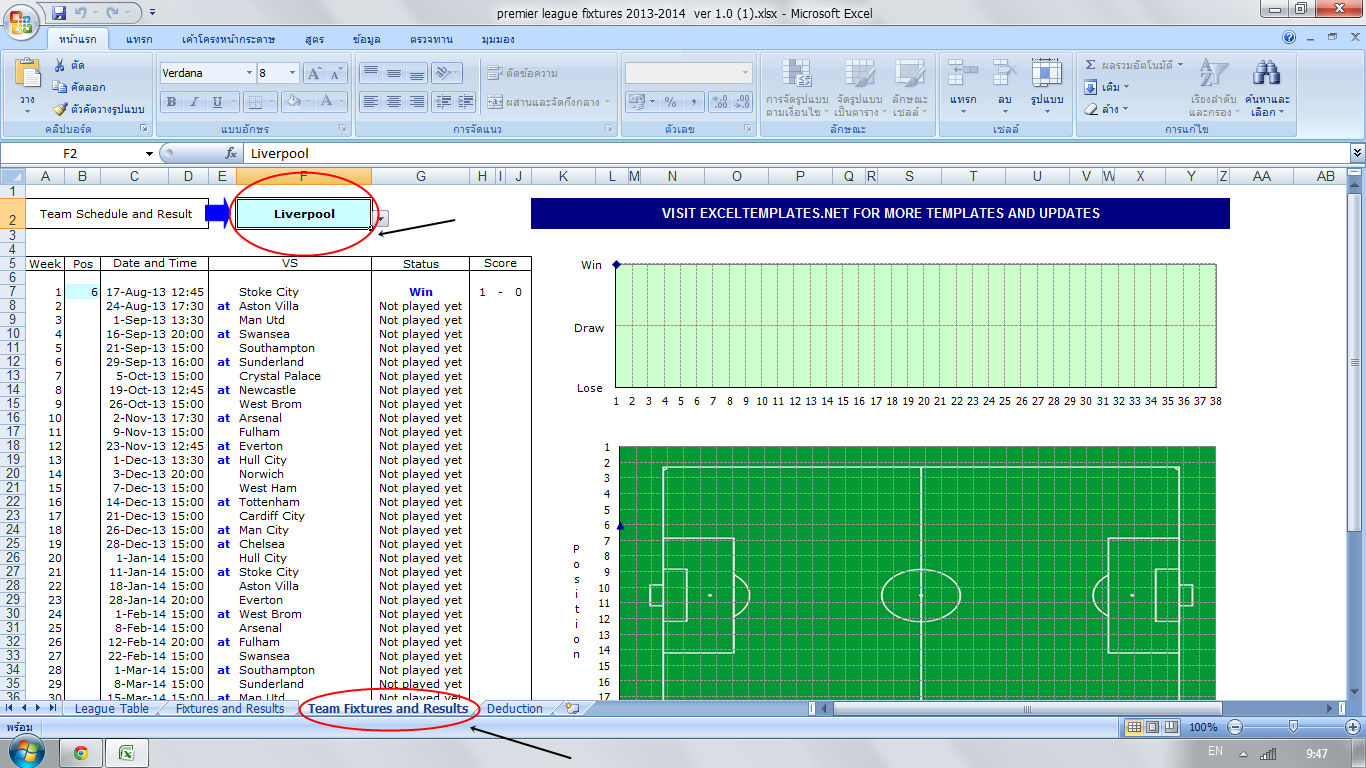The image size is (1366, 768).
Task: Open the Clear button with eraser
Action: tap(1105, 109)
